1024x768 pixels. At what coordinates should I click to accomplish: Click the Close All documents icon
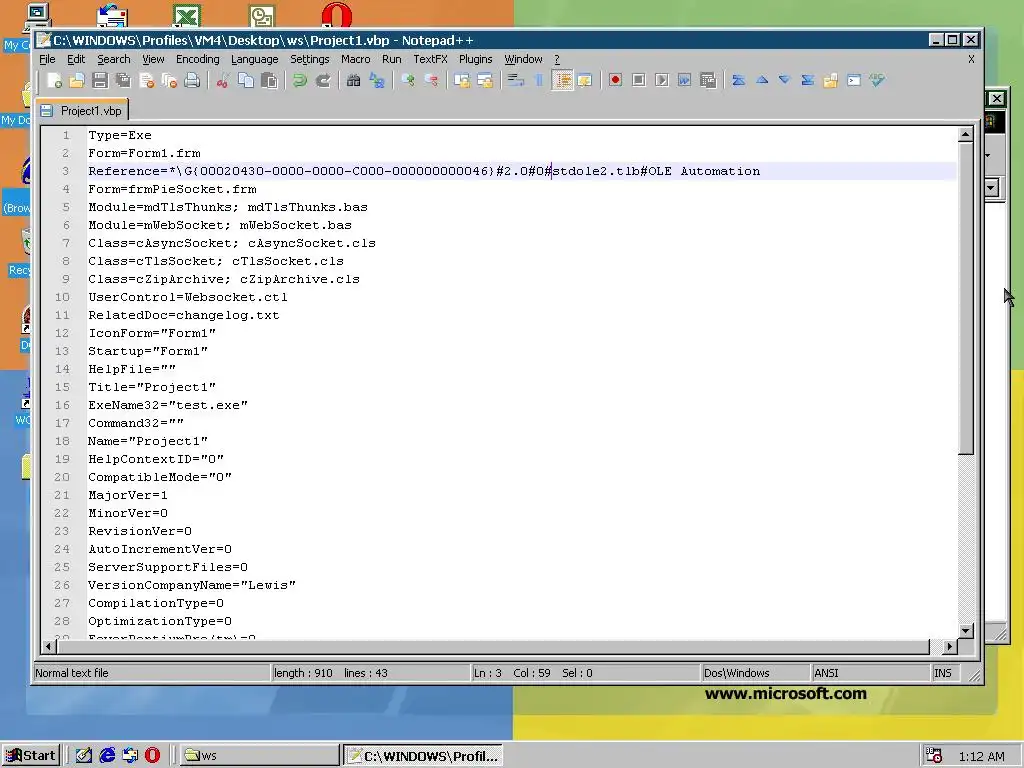[169, 80]
